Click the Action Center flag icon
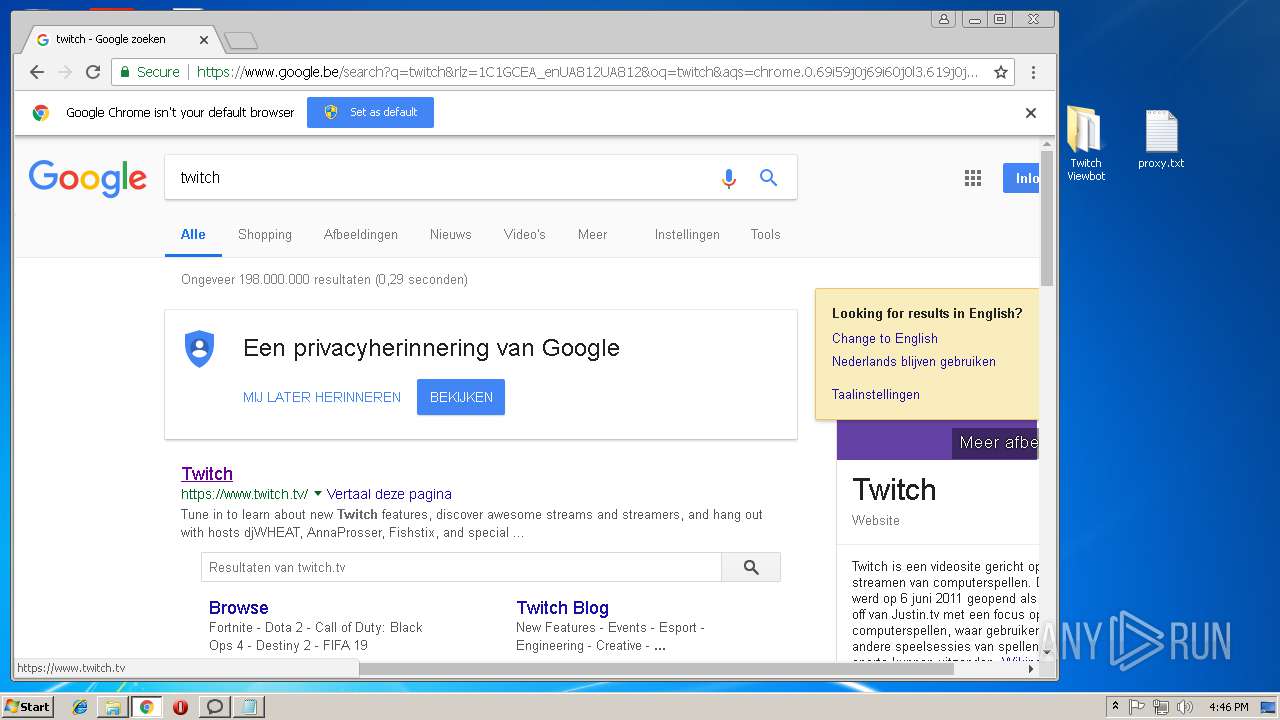Viewport: 1280px width, 720px height. 1138,707
